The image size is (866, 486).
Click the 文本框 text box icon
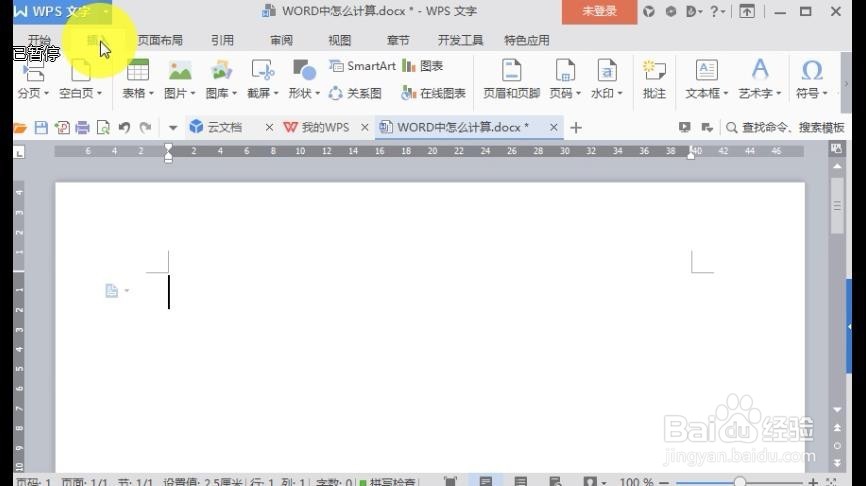[706, 71]
